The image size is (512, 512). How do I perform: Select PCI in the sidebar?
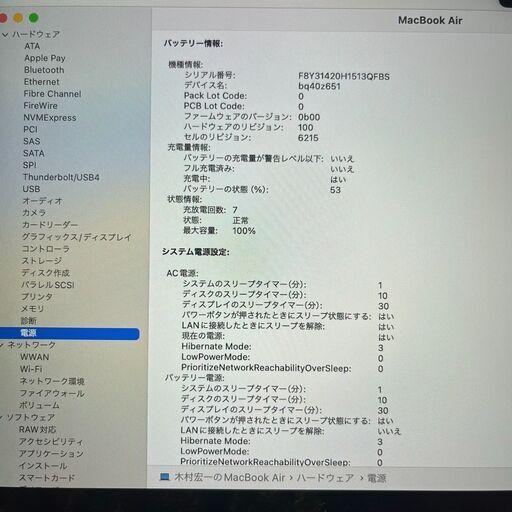(30, 129)
